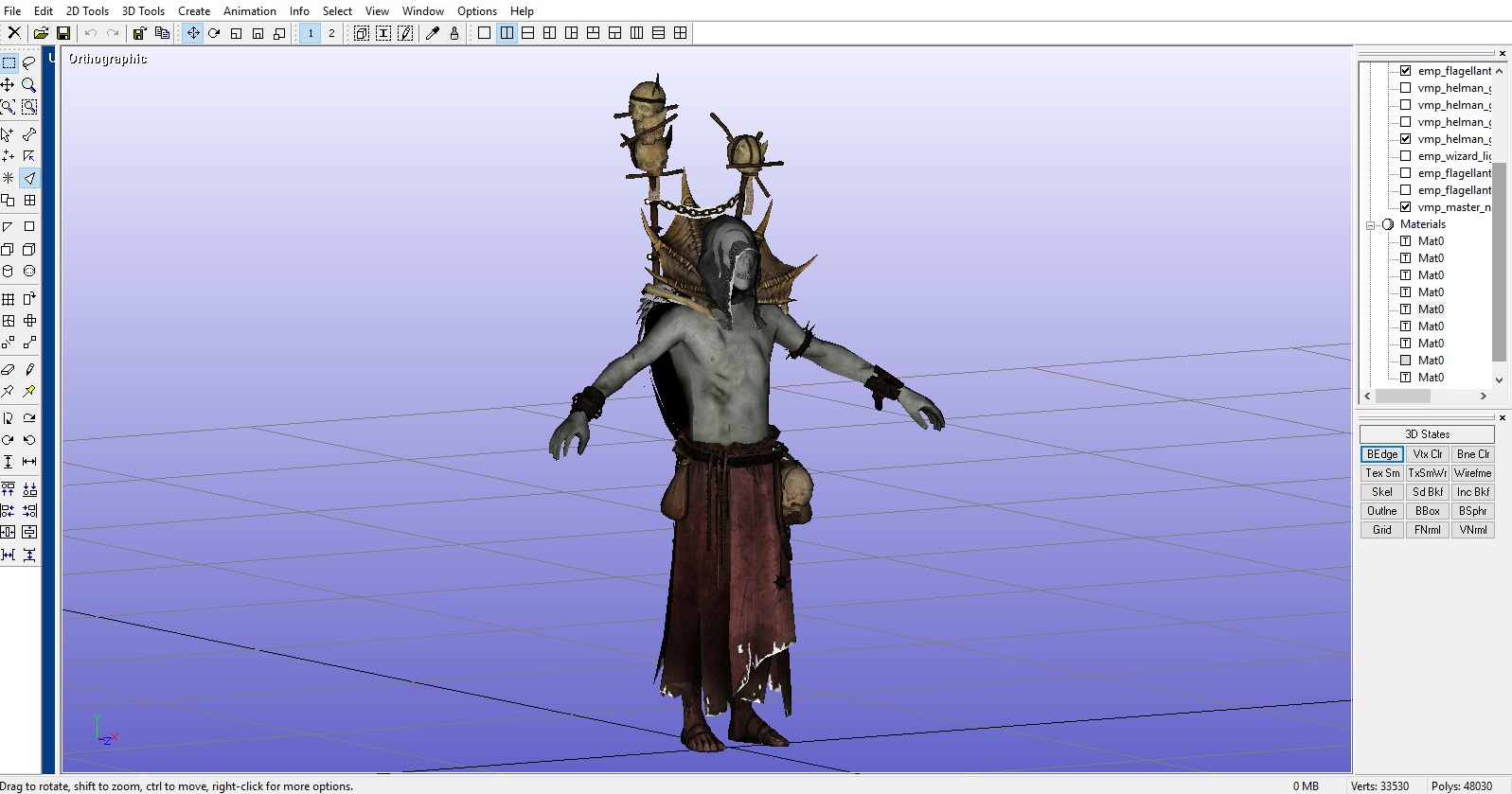This screenshot has width=1512, height=794.
Task: Click the BBox state button
Action: pyautogui.click(x=1427, y=511)
